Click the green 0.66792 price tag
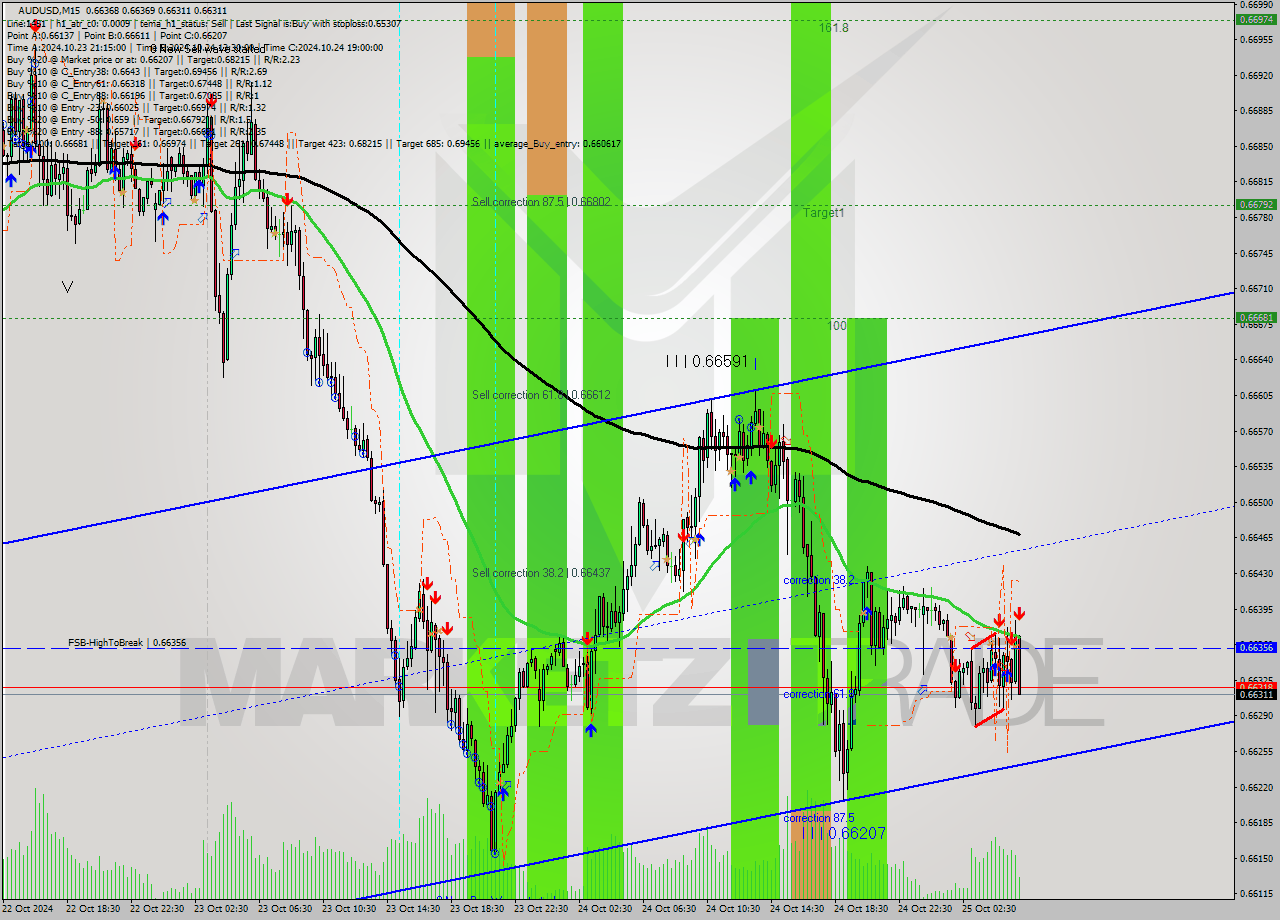 coord(1255,204)
